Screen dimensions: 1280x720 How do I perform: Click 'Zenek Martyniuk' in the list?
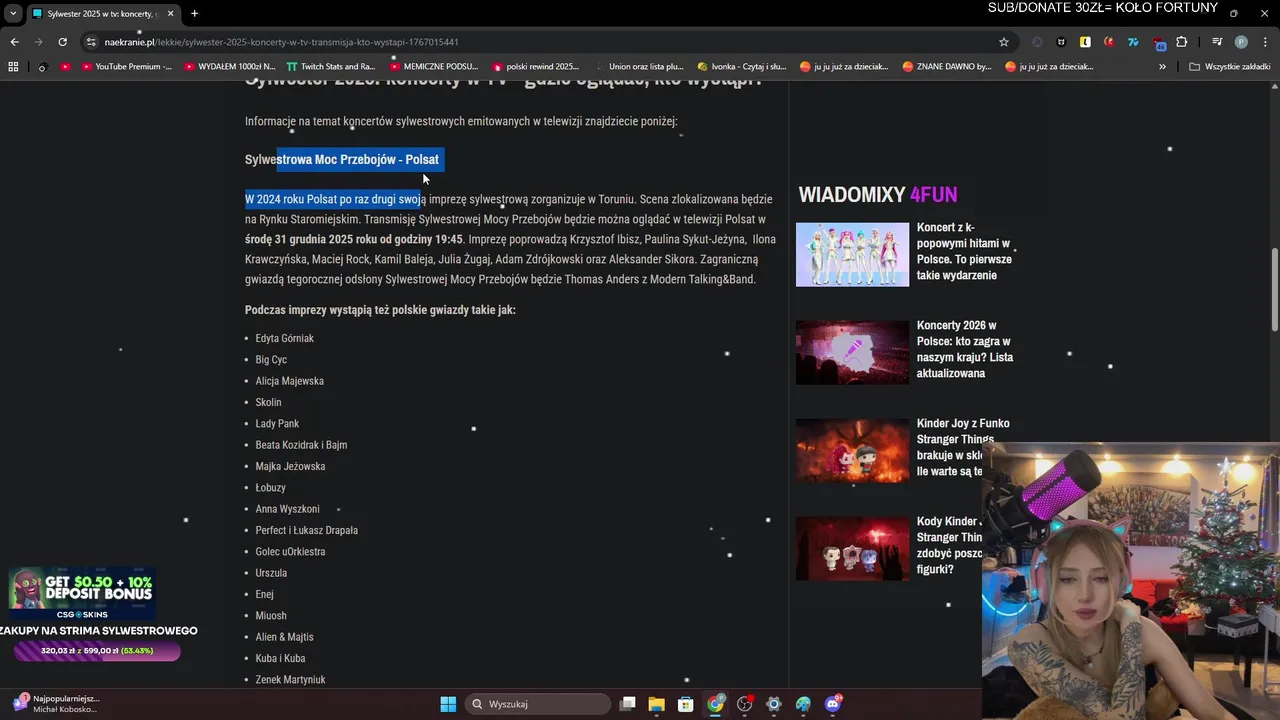pos(290,679)
